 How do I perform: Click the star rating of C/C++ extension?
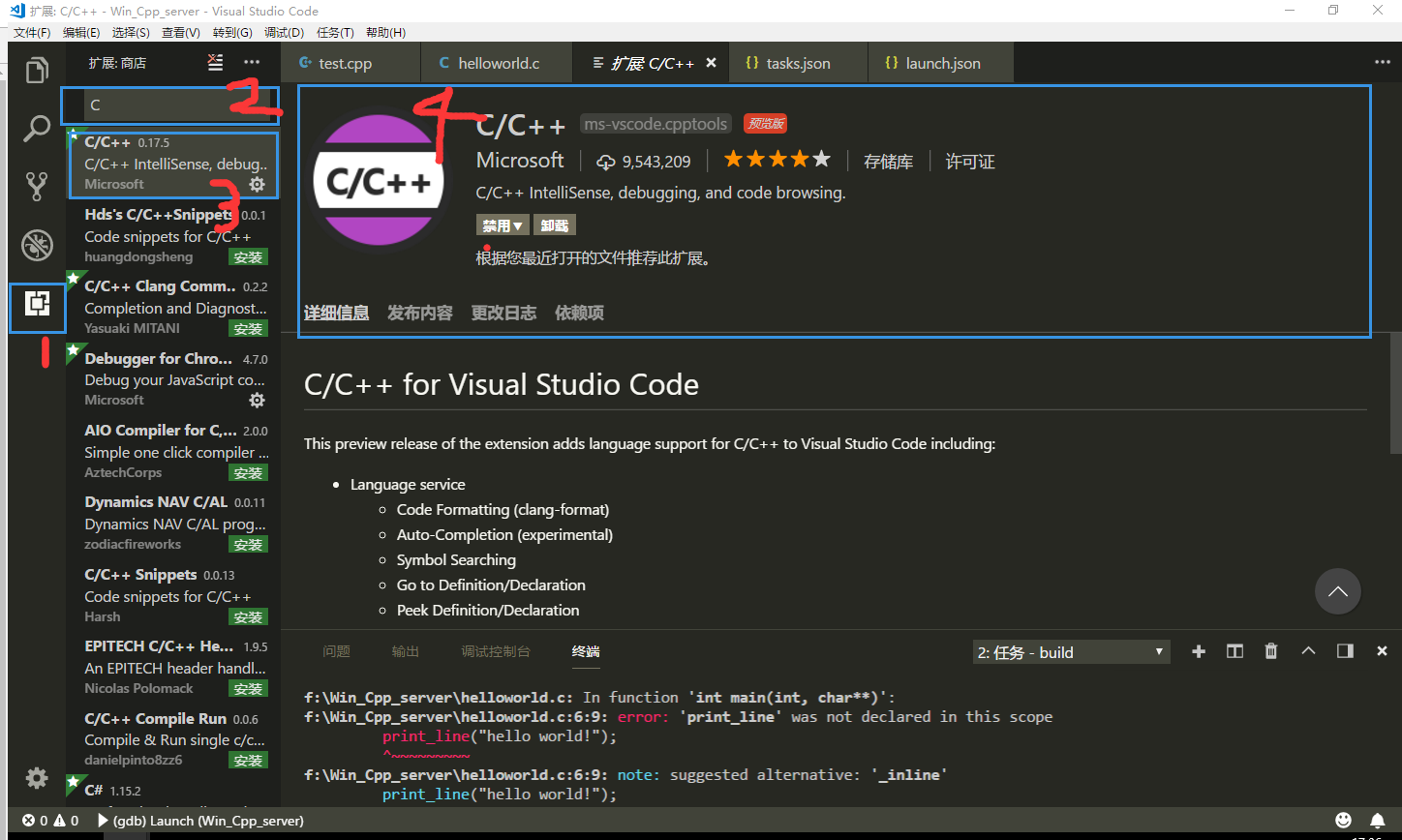coord(777,160)
